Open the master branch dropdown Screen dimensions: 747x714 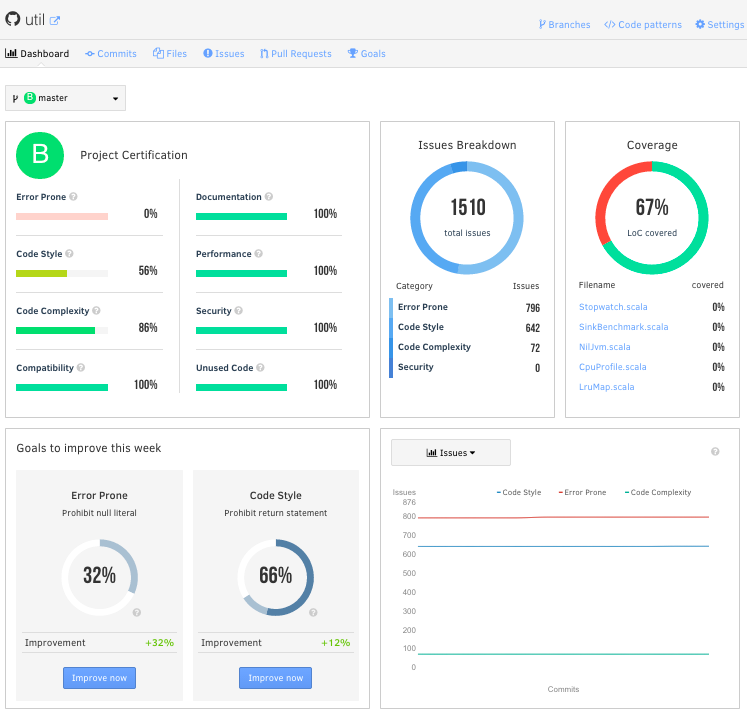tap(66, 98)
